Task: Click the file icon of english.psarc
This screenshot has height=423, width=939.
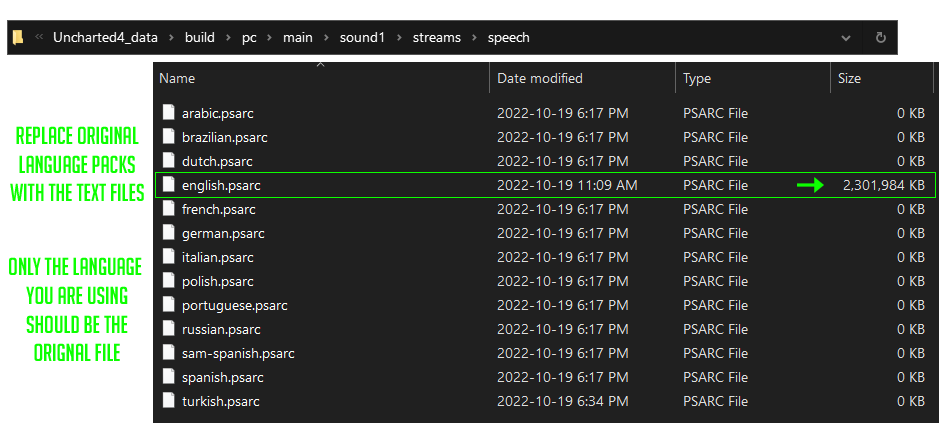Action: pyautogui.click(x=169, y=185)
